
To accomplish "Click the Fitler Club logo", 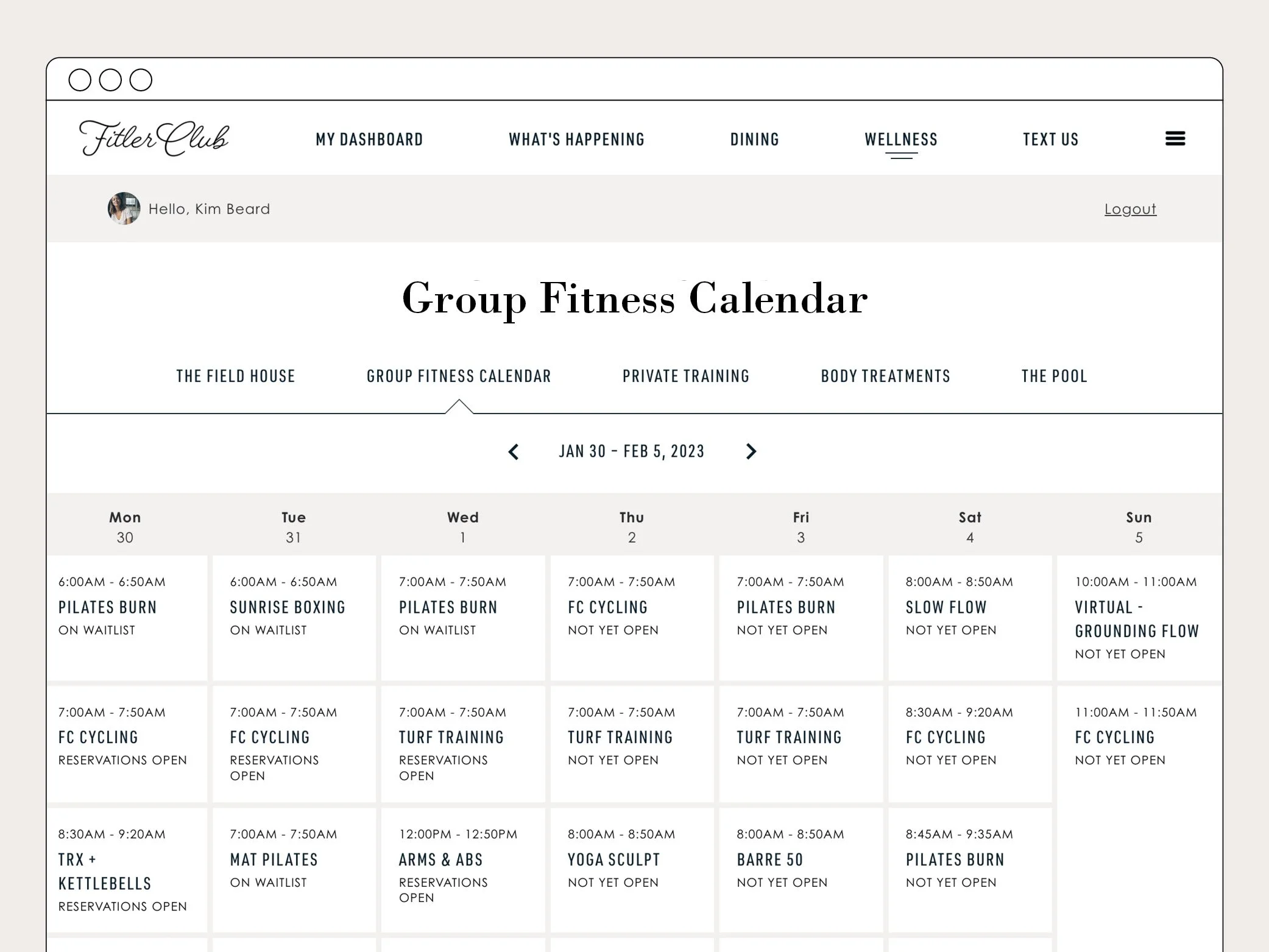I will 154,138.
